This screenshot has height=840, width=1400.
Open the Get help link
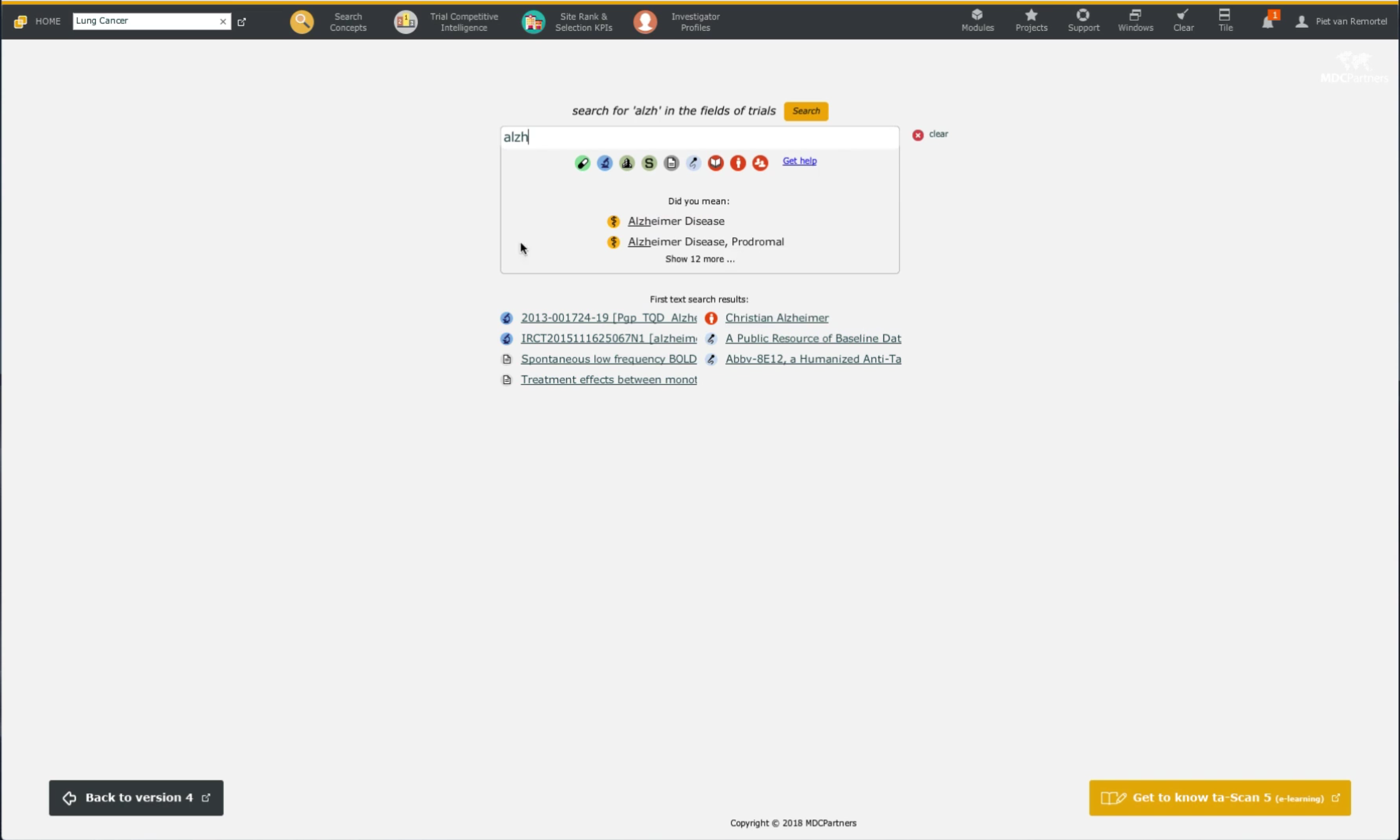(799, 161)
